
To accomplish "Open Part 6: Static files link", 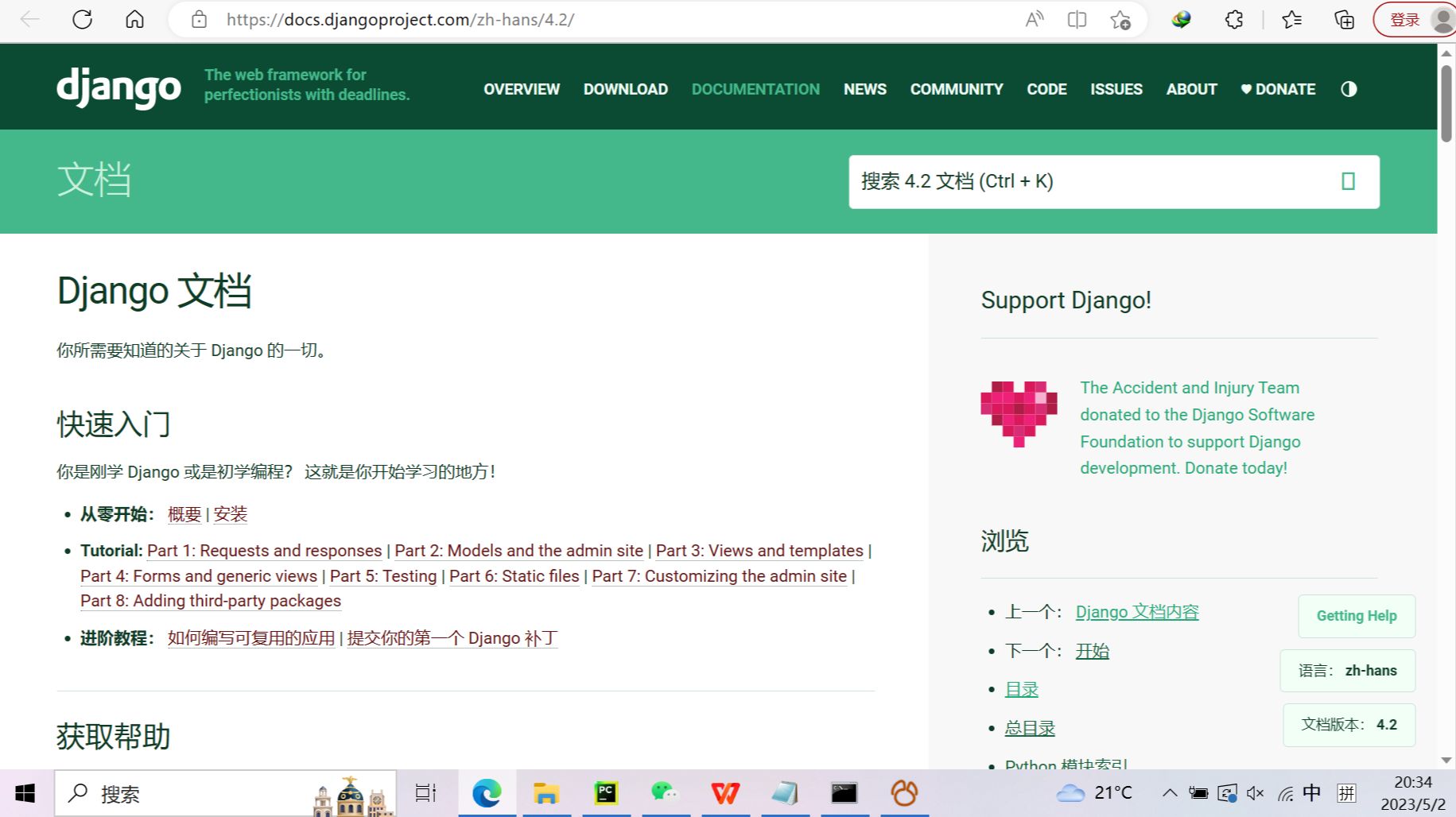I will click(x=514, y=576).
